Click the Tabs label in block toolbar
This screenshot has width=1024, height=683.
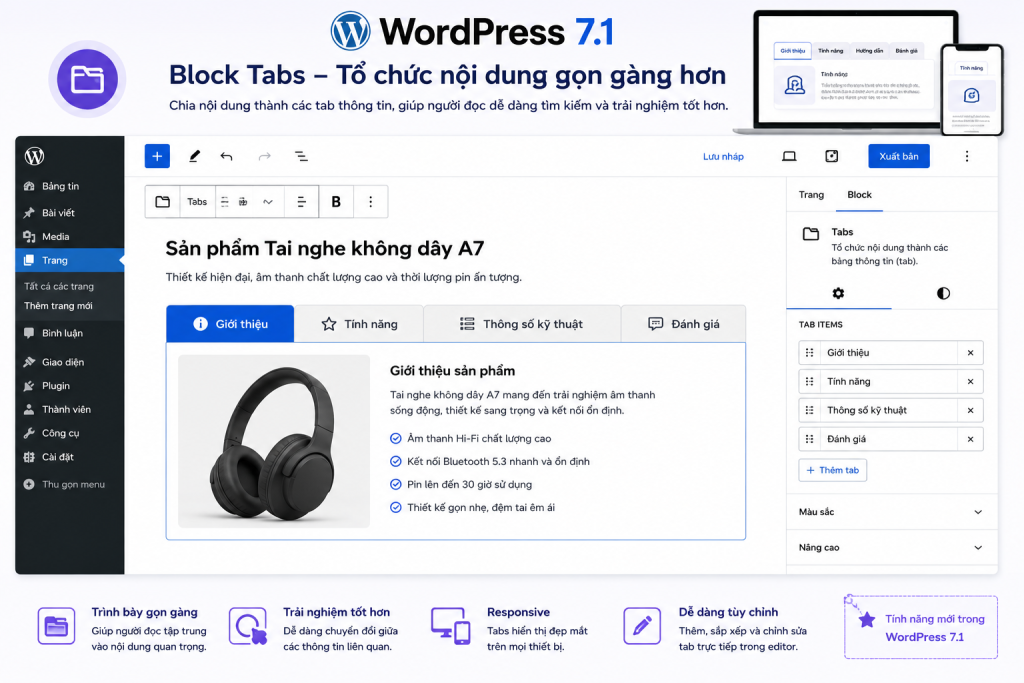click(197, 202)
